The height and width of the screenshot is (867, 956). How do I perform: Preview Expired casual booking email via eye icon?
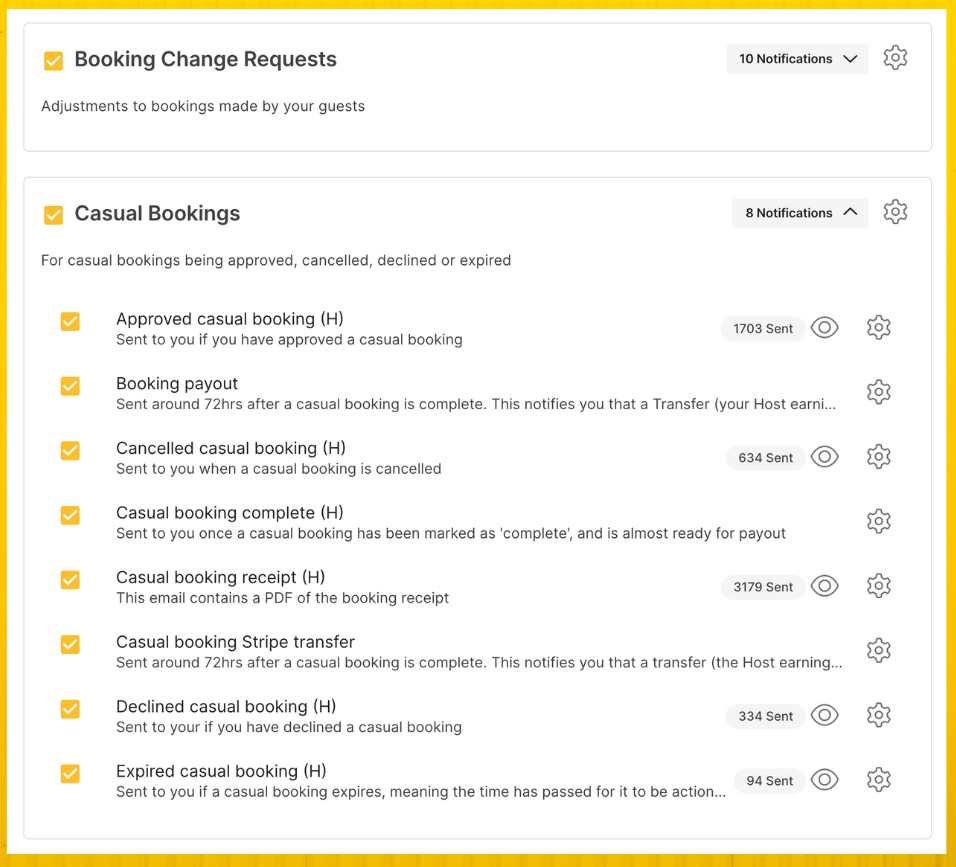click(825, 780)
